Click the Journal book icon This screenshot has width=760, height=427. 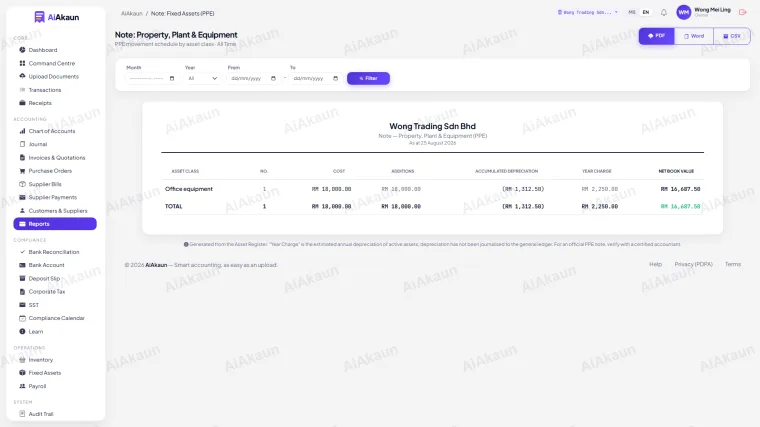pos(22,144)
